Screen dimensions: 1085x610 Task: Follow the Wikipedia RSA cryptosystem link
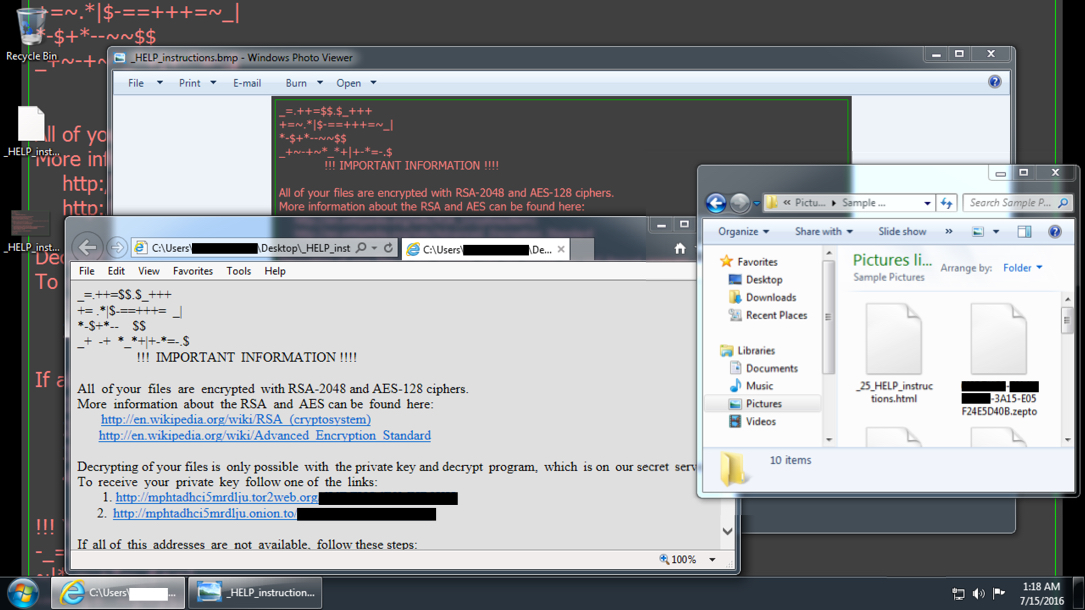click(235, 420)
